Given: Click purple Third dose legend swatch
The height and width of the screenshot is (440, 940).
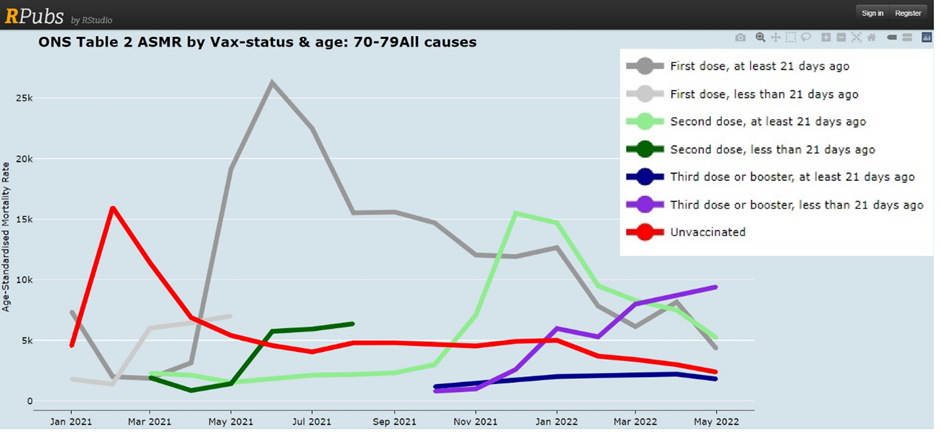Looking at the screenshot, I should pyautogui.click(x=645, y=205).
